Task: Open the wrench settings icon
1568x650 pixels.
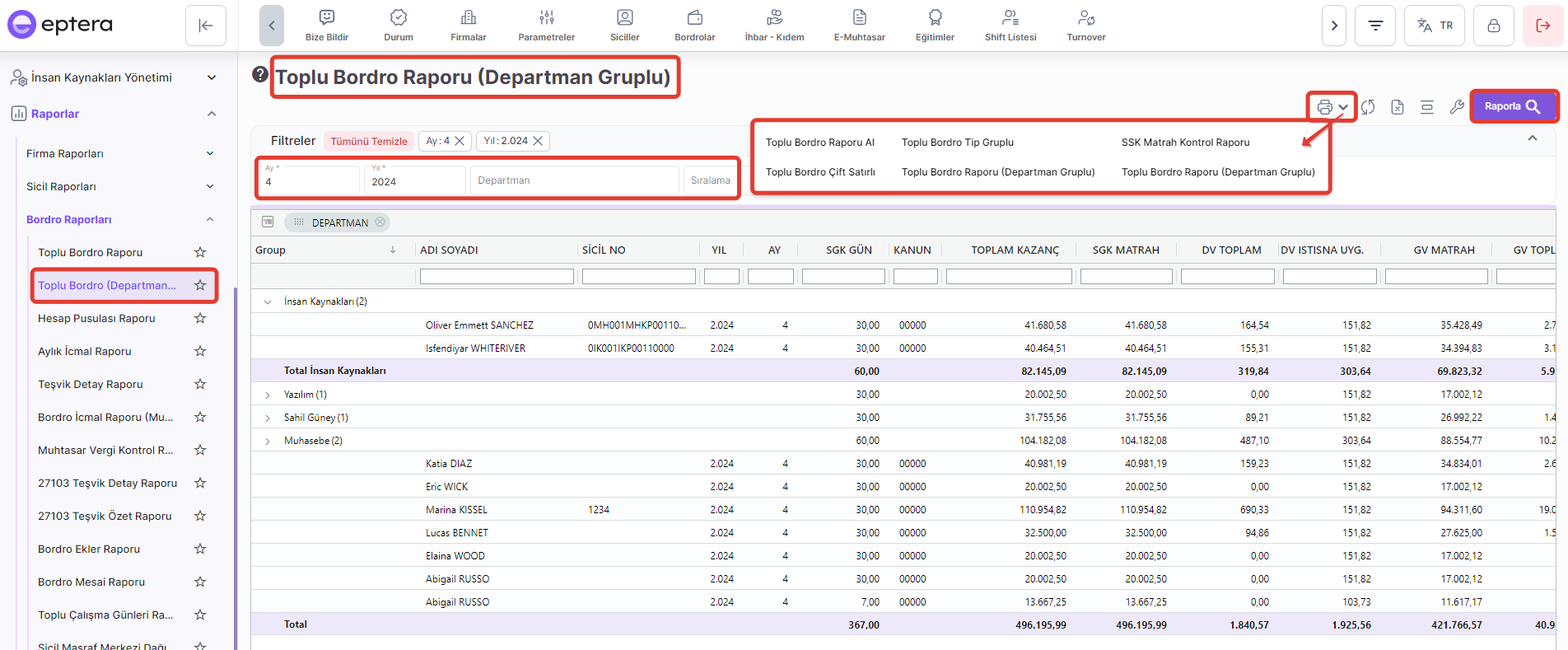Action: [x=1457, y=107]
